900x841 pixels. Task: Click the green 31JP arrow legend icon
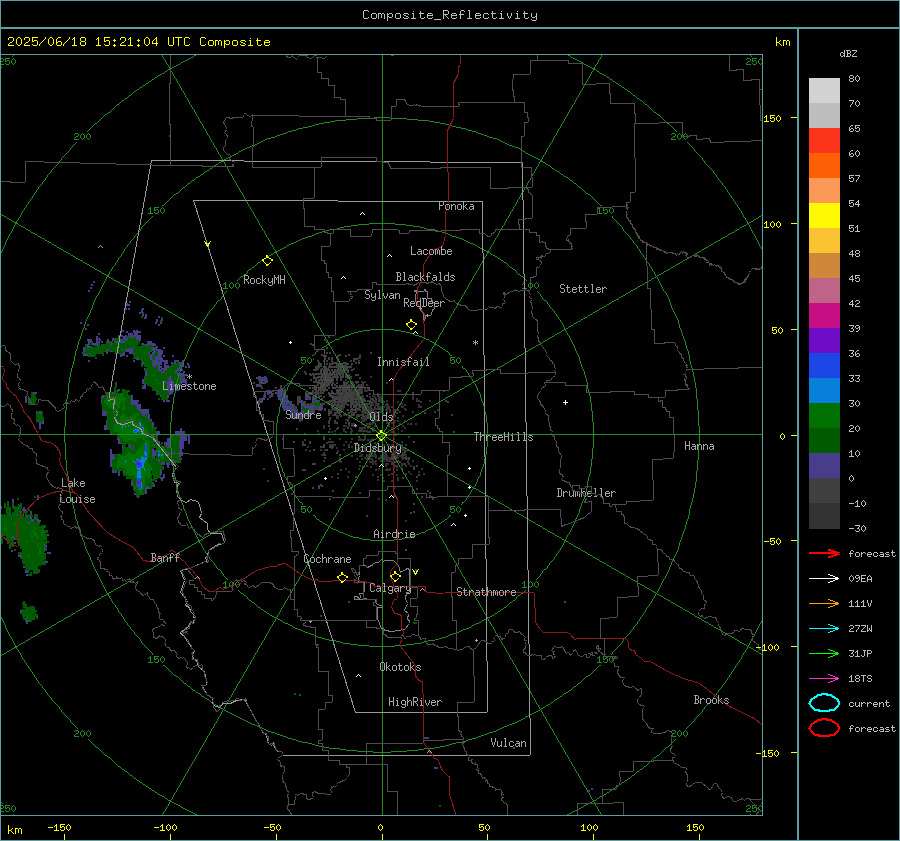click(824, 653)
